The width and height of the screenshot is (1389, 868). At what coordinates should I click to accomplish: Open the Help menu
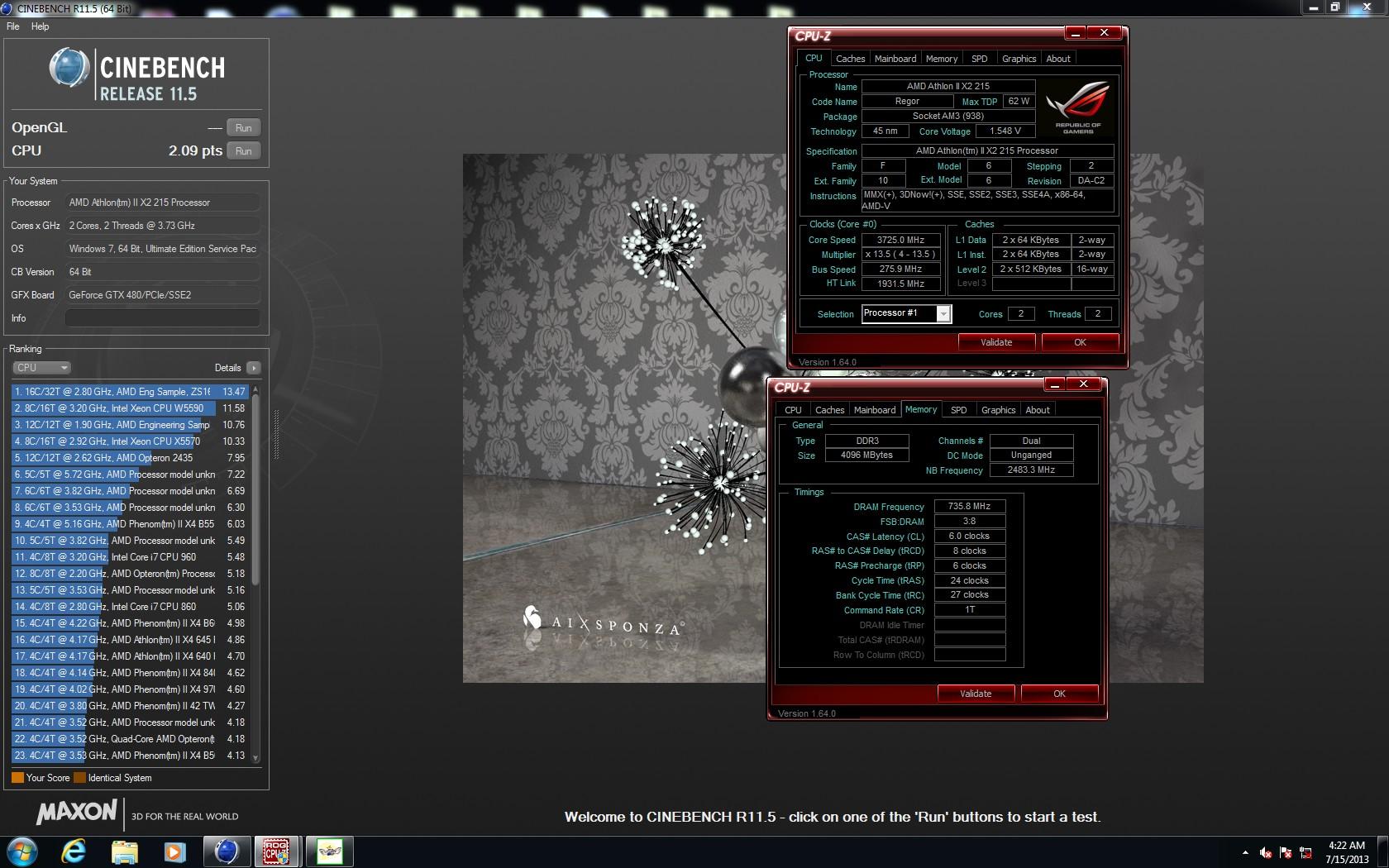pos(40,26)
